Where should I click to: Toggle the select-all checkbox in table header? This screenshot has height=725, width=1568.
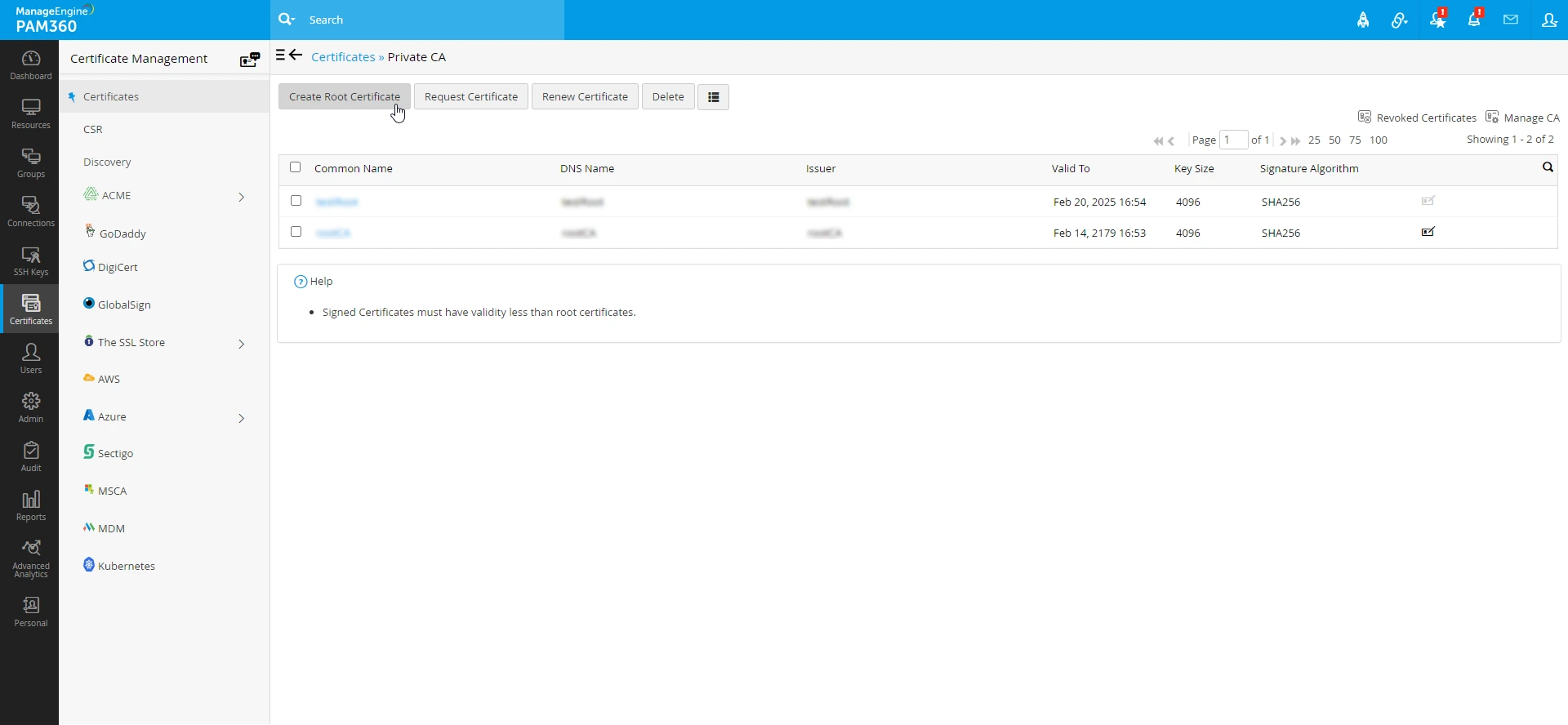pos(296,167)
